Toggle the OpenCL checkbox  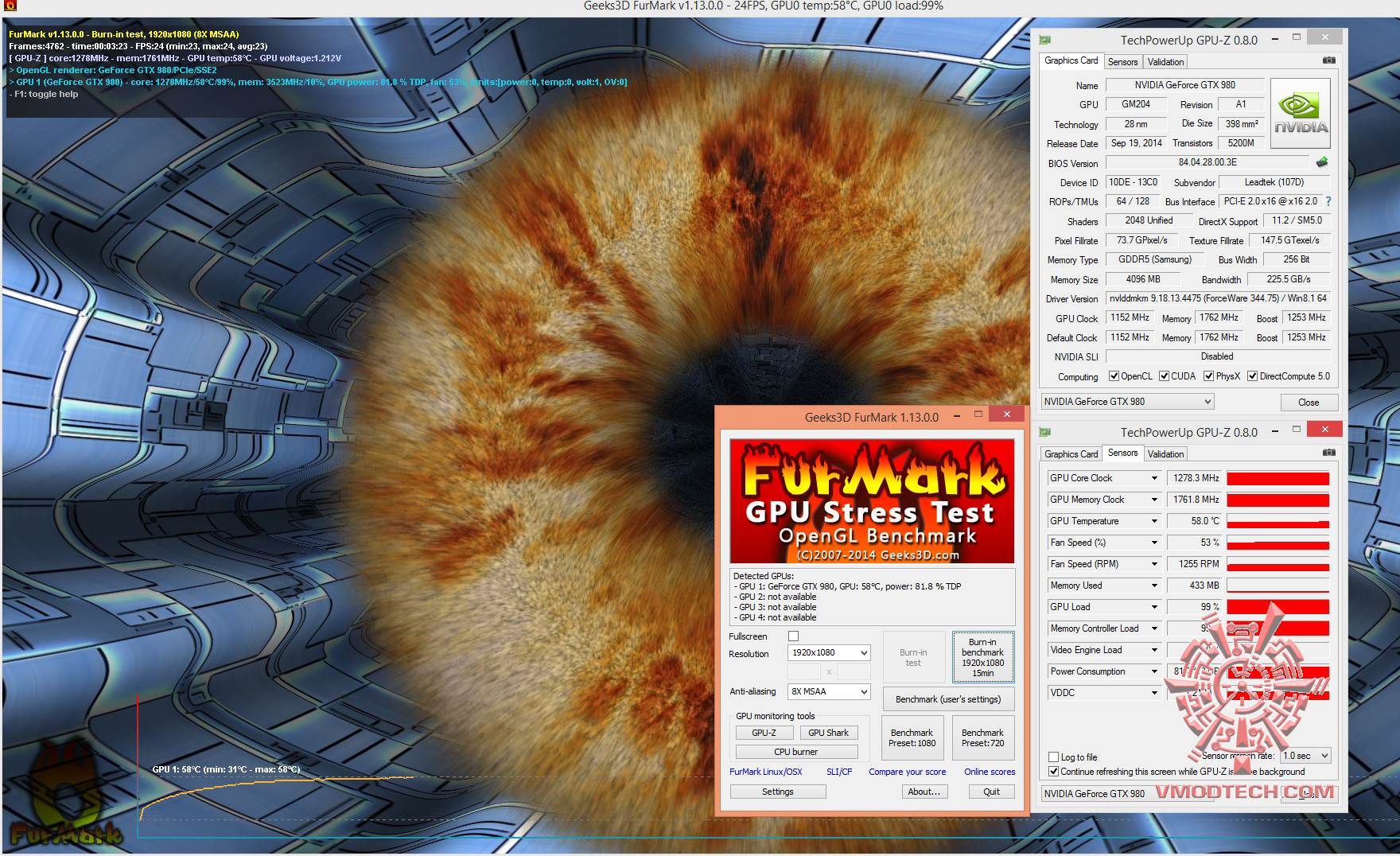coord(1114,376)
